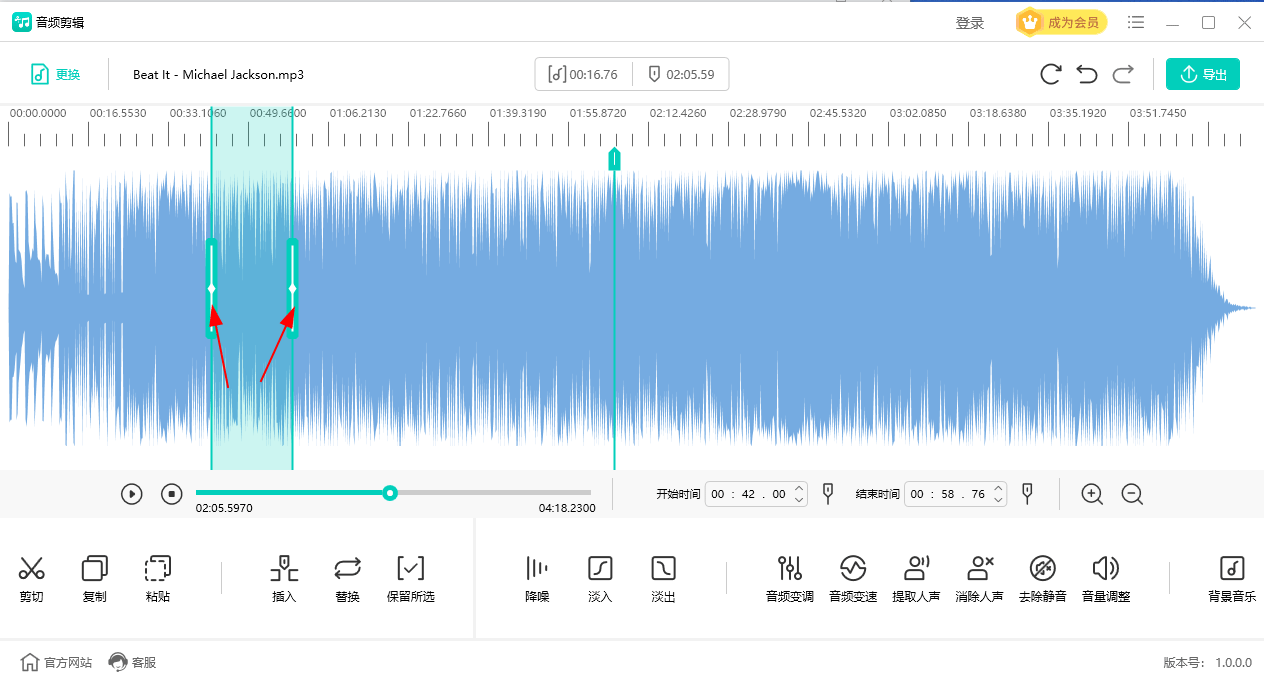The image size is (1264, 684).
Task: Click the Become Member (成为会员) button
Action: (1061, 22)
